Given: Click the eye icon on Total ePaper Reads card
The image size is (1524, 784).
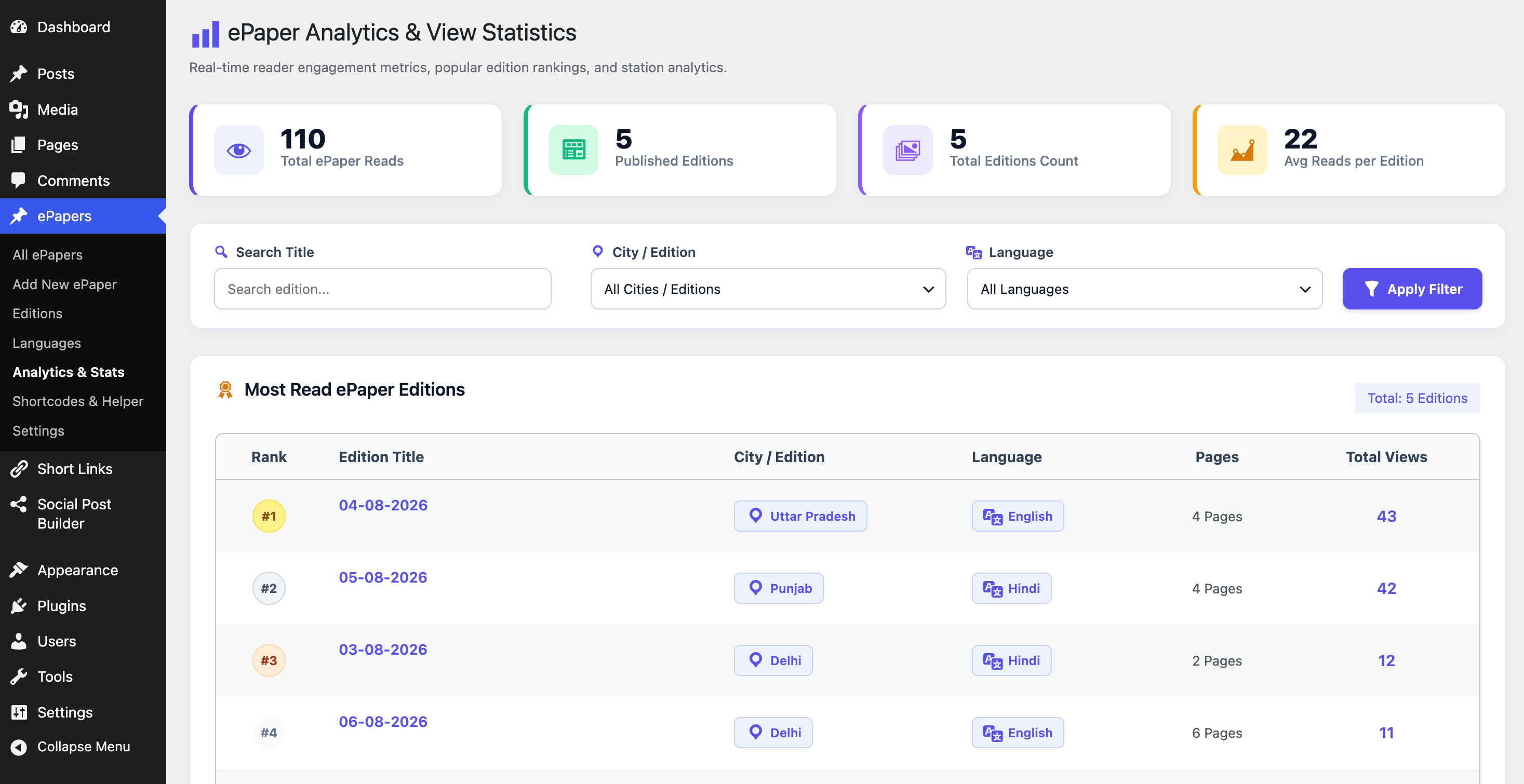Looking at the screenshot, I should click(x=239, y=150).
